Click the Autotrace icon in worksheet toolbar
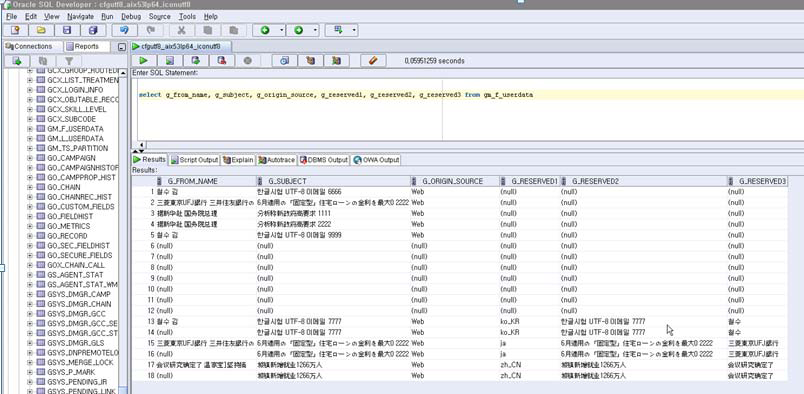804x394 pixels. point(336,61)
